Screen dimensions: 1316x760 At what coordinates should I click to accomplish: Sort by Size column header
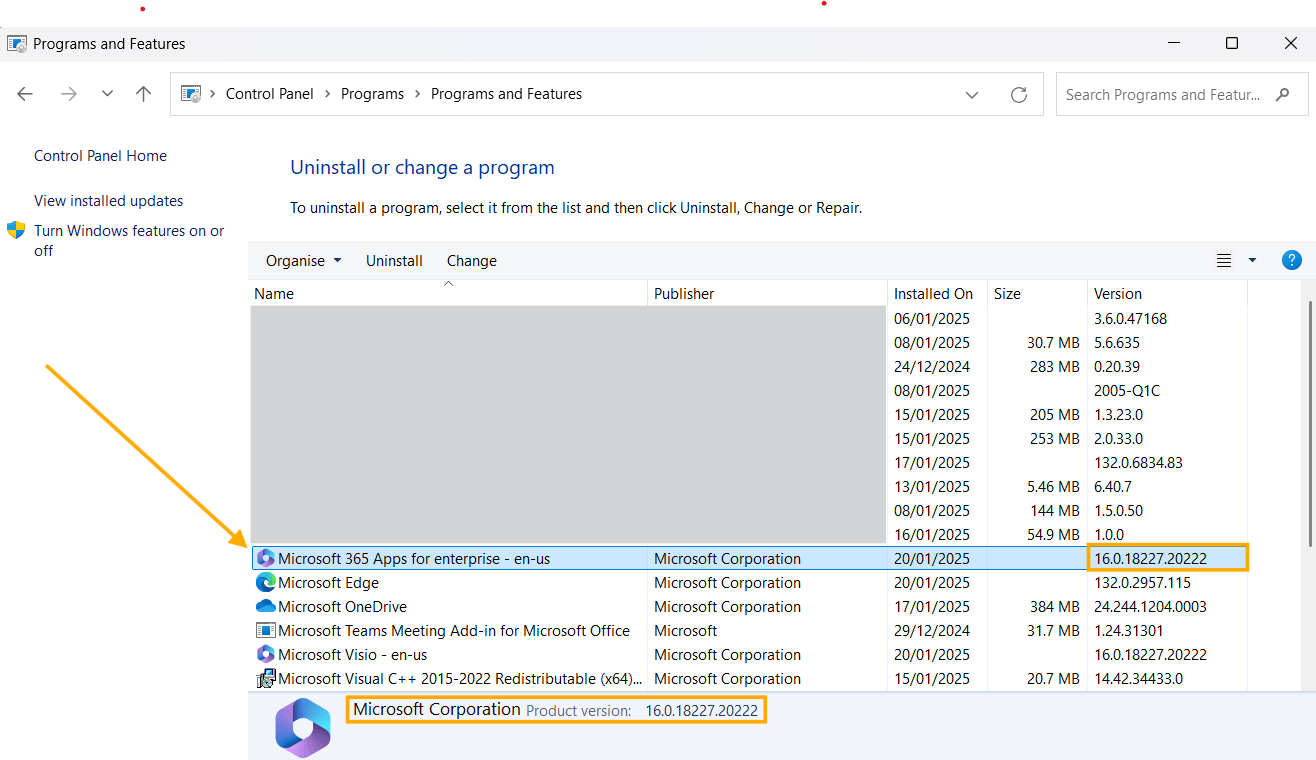[x=1037, y=293]
